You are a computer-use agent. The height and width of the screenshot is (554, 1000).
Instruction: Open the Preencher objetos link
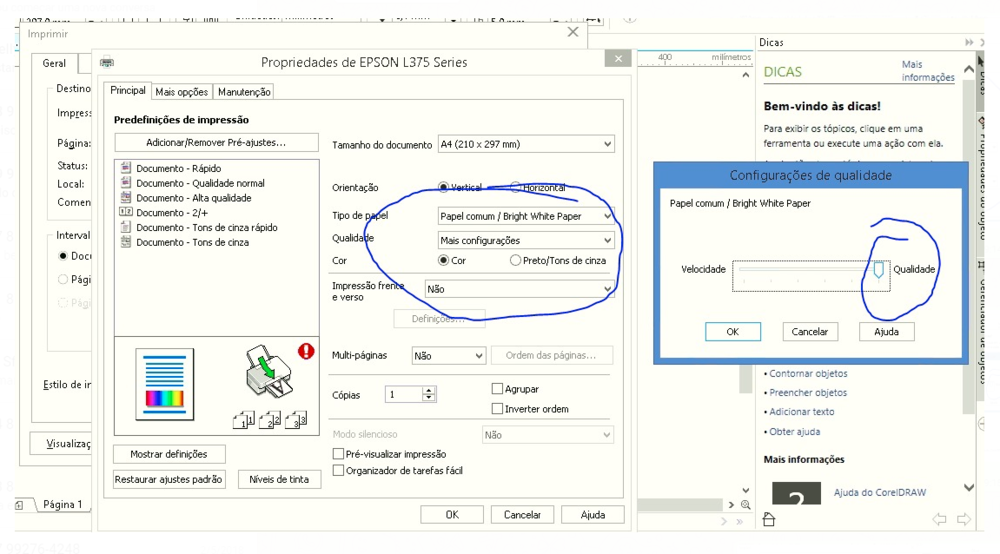click(x=808, y=393)
